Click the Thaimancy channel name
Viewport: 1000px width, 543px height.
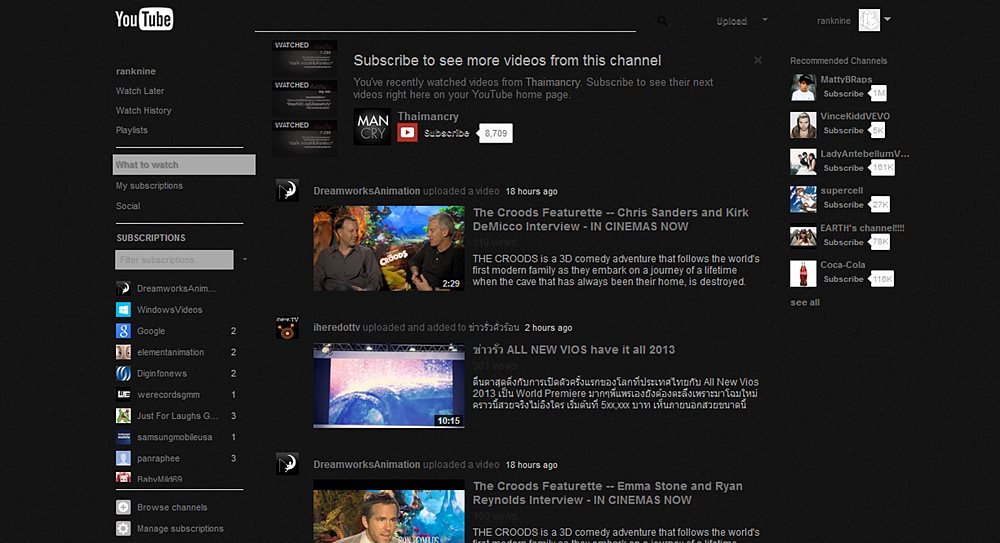(x=428, y=117)
